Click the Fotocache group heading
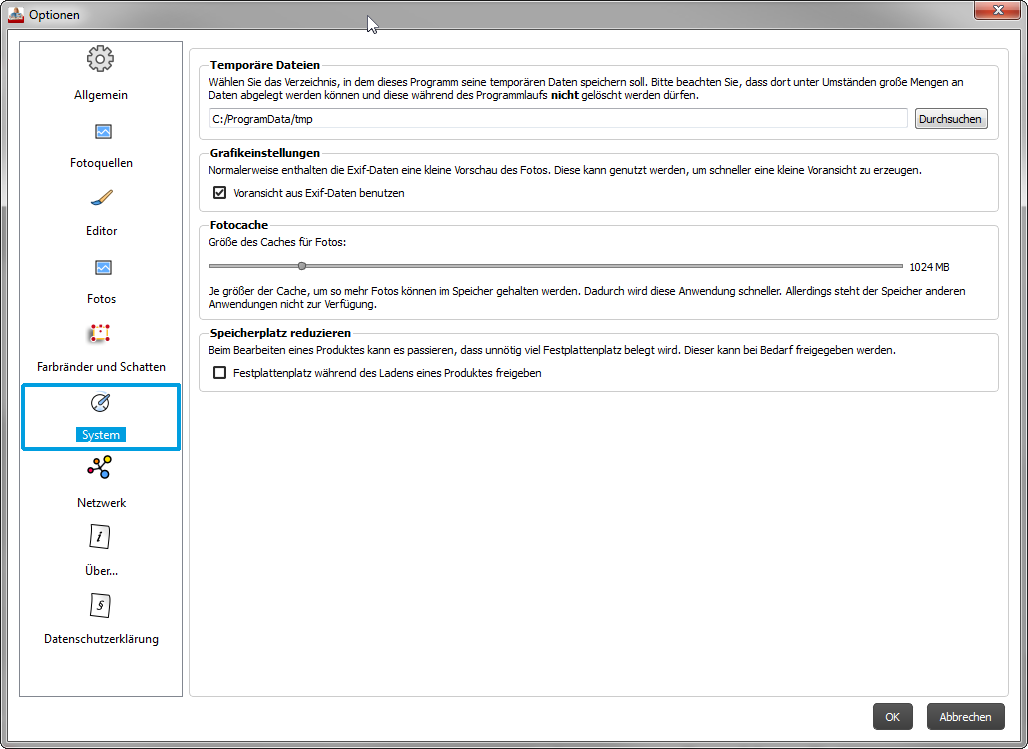 point(239,225)
